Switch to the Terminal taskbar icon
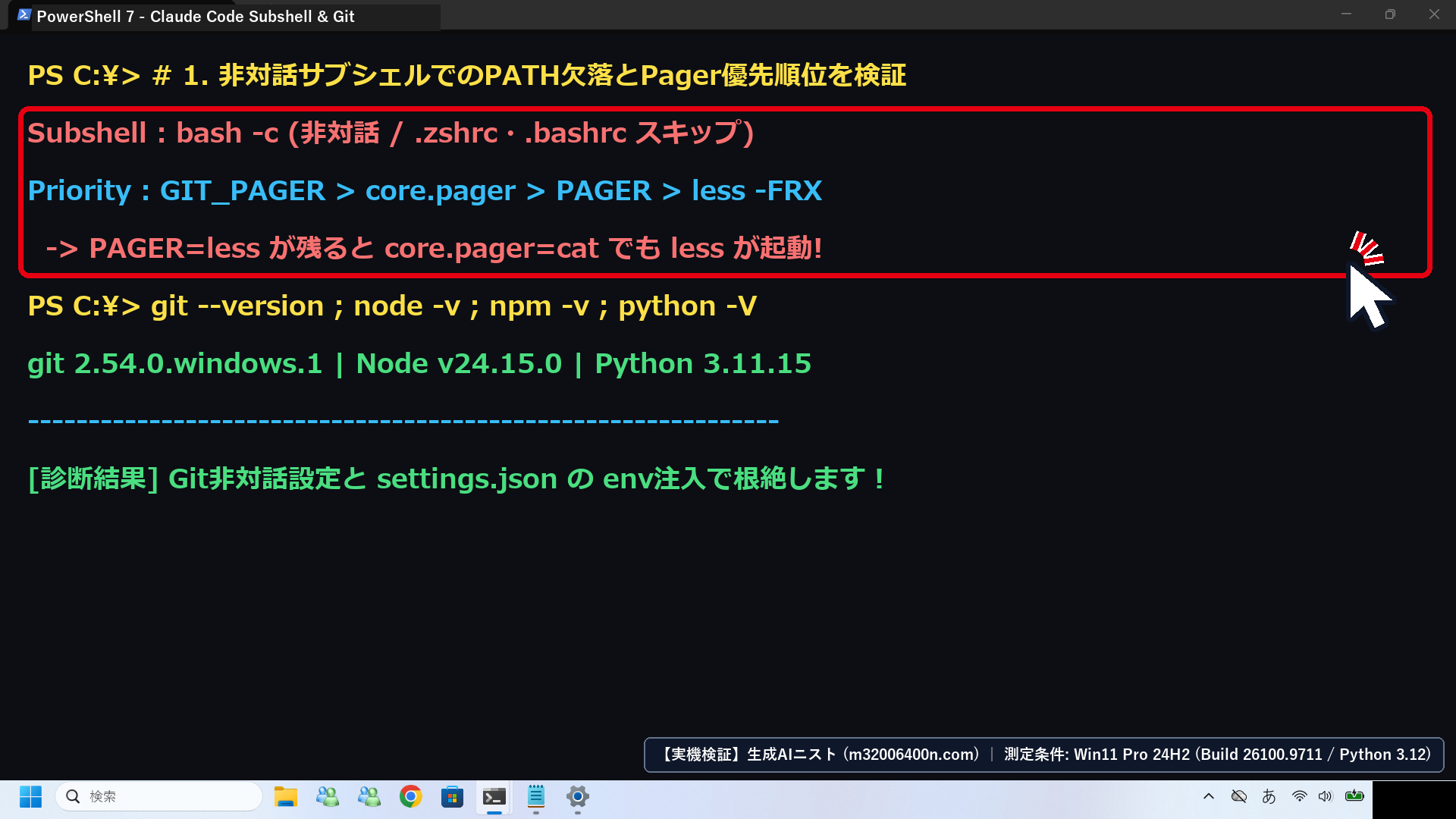Image resolution: width=1456 pixels, height=819 pixels. coord(494,796)
